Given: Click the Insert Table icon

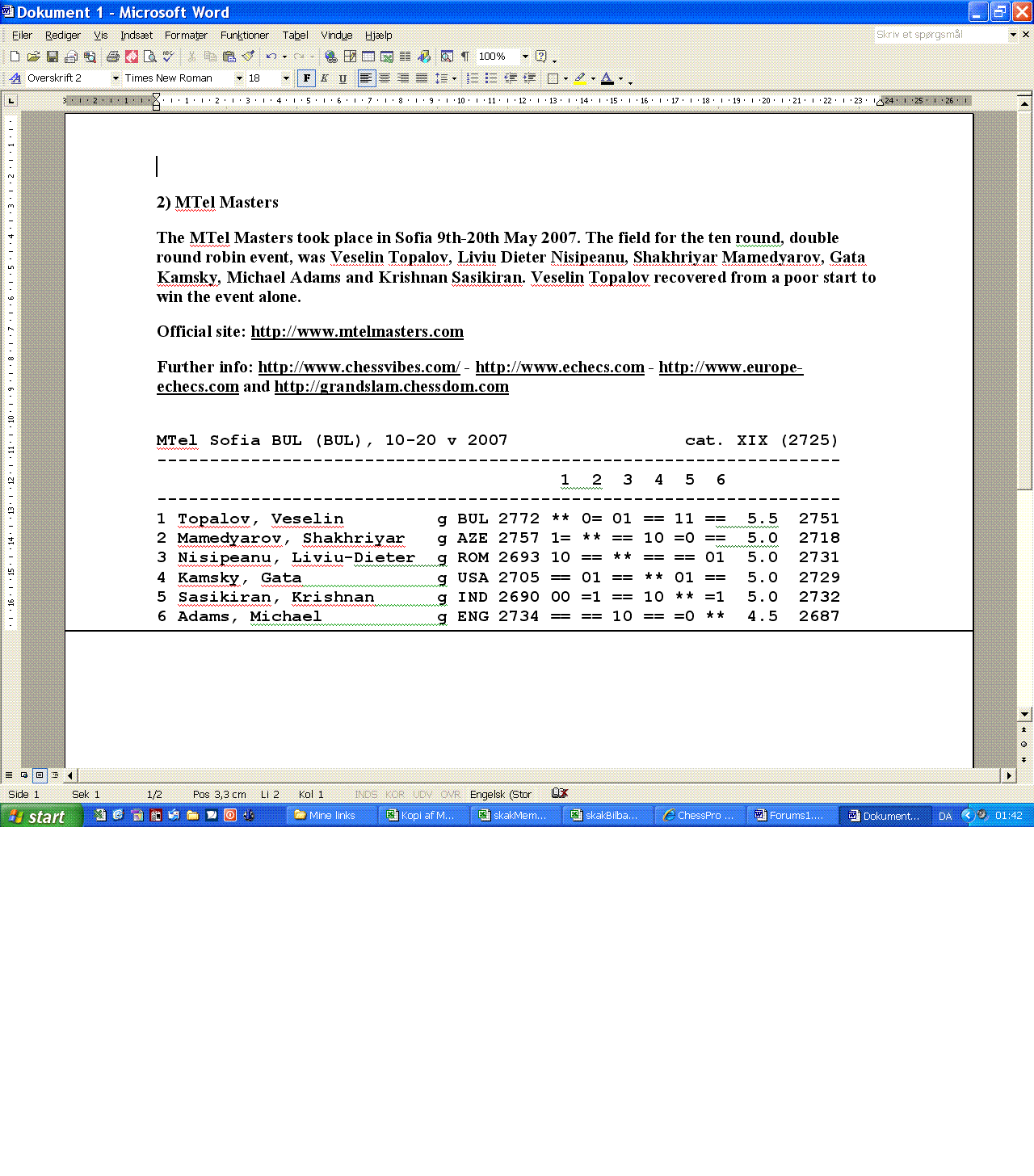Looking at the screenshot, I should click(368, 57).
